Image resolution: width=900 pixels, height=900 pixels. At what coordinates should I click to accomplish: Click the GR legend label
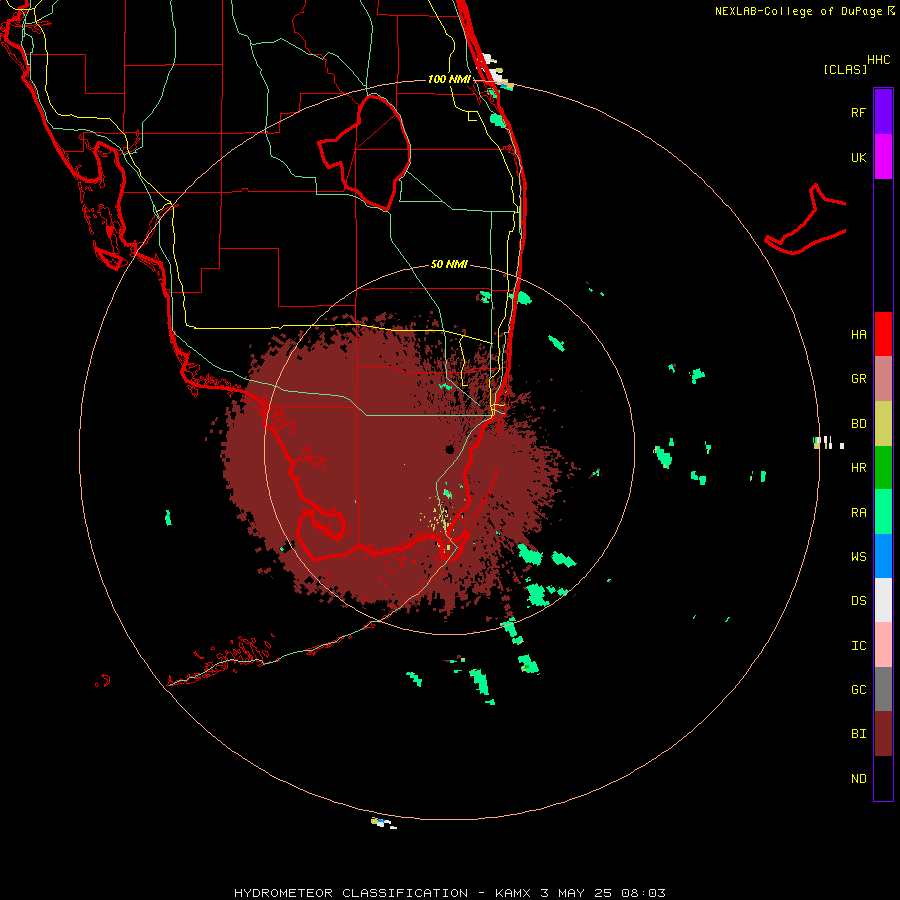(x=858, y=379)
